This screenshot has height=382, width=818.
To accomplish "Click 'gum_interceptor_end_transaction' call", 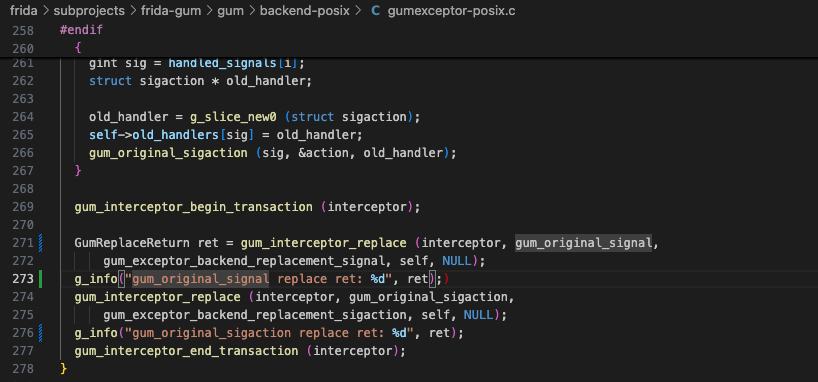I will tap(186, 351).
